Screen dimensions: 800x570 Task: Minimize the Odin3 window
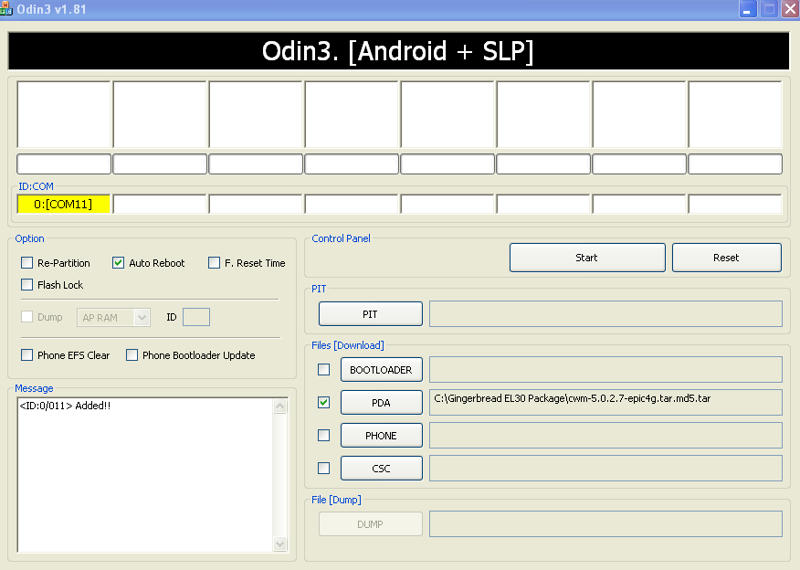coord(748,9)
